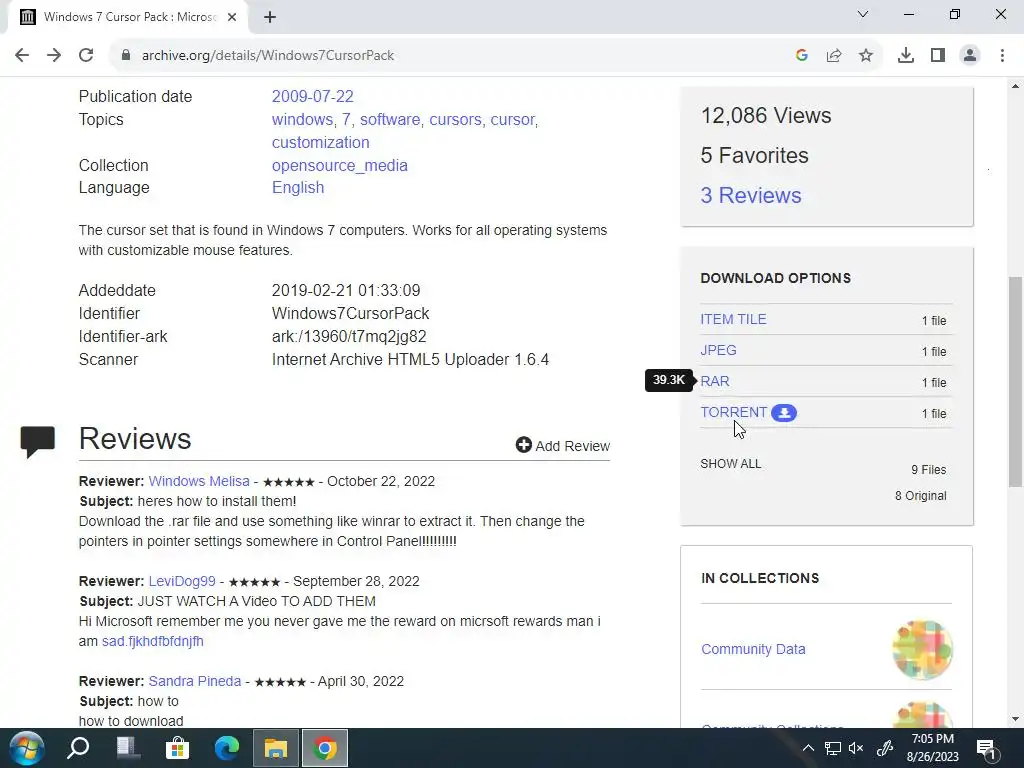The image size is (1024, 768).
Task: Open the 'windows' topic link
Action: pos(302,120)
